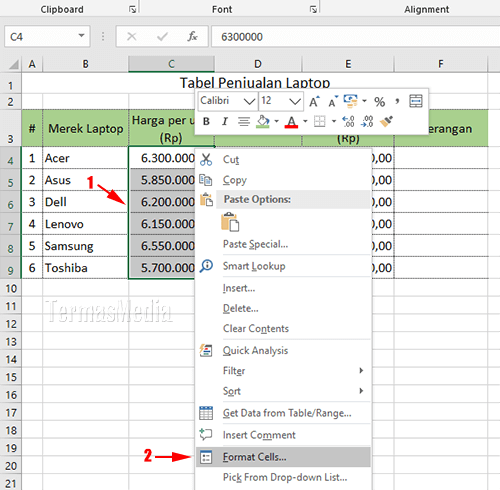Click the Center align icon in mini toolbar
Screen dimensions: 500x490
pyautogui.click(x=244, y=122)
